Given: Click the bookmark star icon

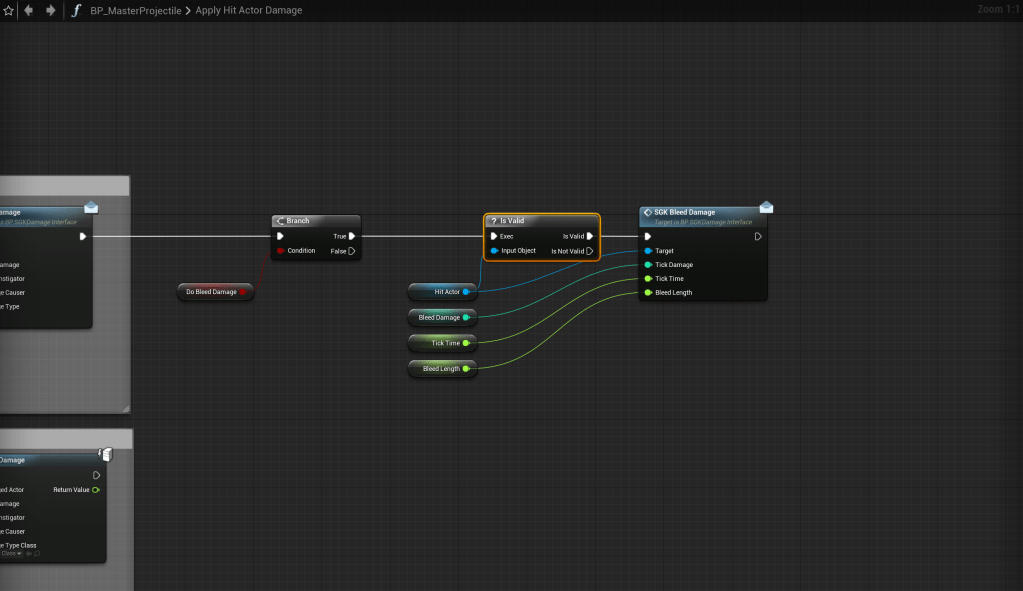Looking at the screenshot, I should (8, 10).
